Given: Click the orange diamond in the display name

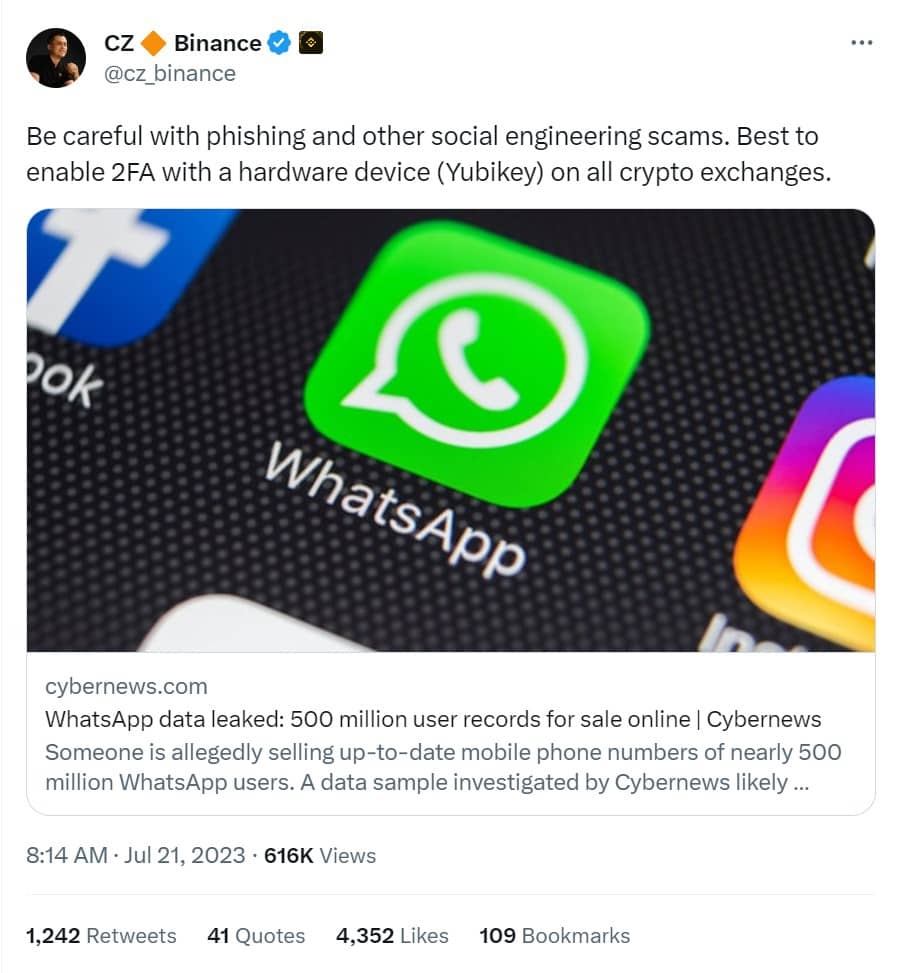Looking at the screenshot, I should (x=153, y=43).
